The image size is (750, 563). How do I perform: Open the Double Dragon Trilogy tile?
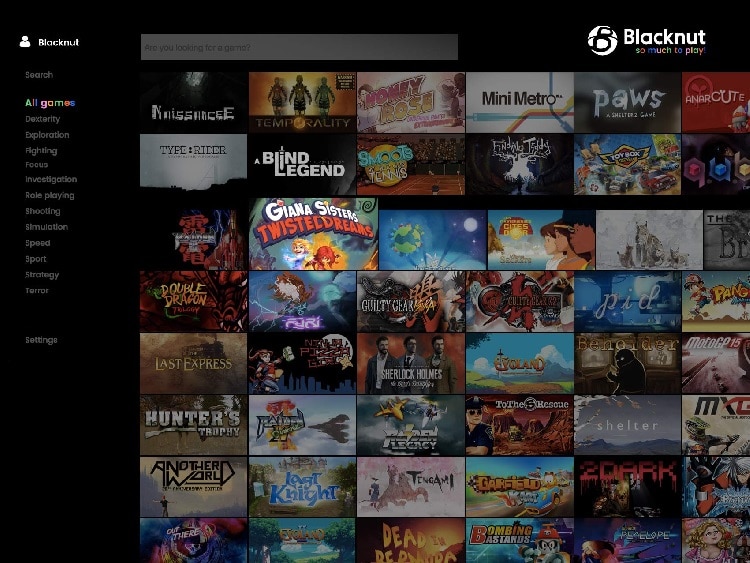pyautogui.click(x=194, y=301)
